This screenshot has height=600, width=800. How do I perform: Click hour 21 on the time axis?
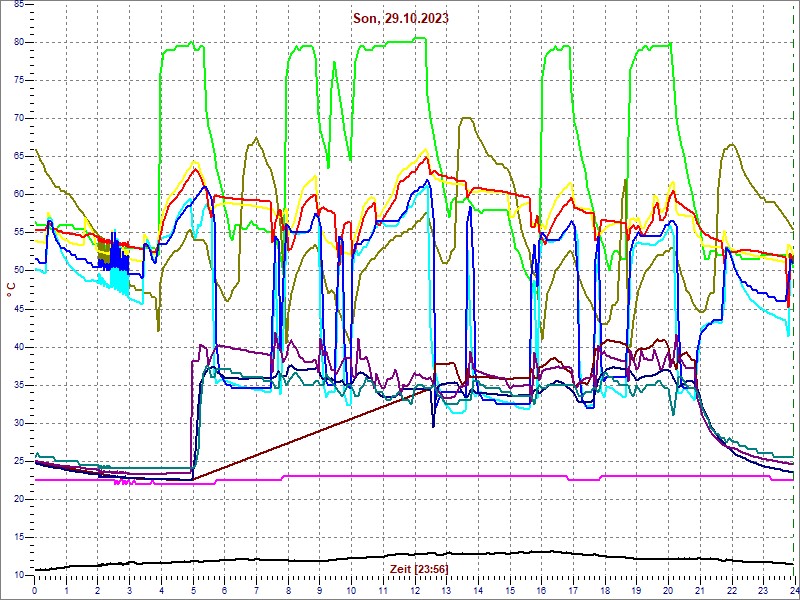click(x=699, y=591)
